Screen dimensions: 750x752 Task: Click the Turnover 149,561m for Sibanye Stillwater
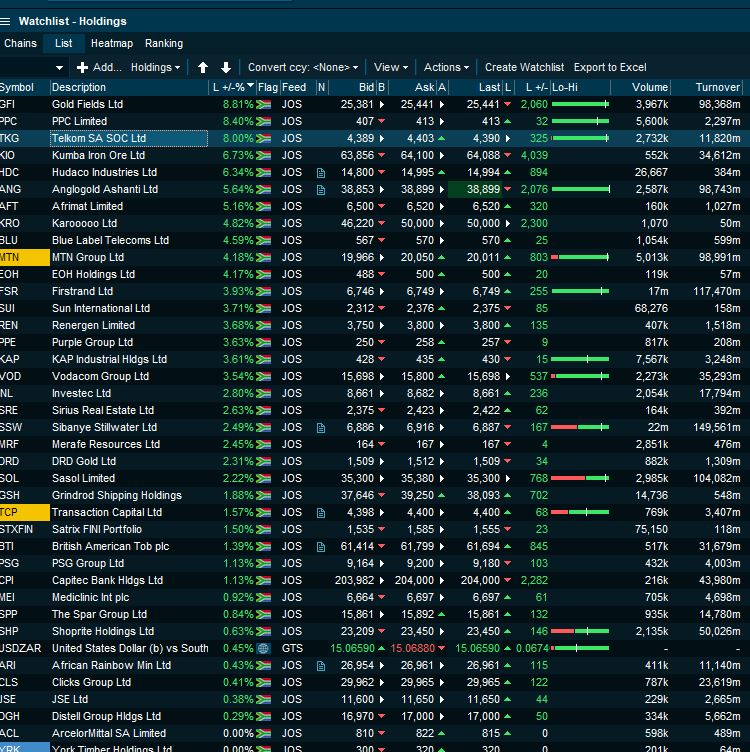click(x=717, y=427)
